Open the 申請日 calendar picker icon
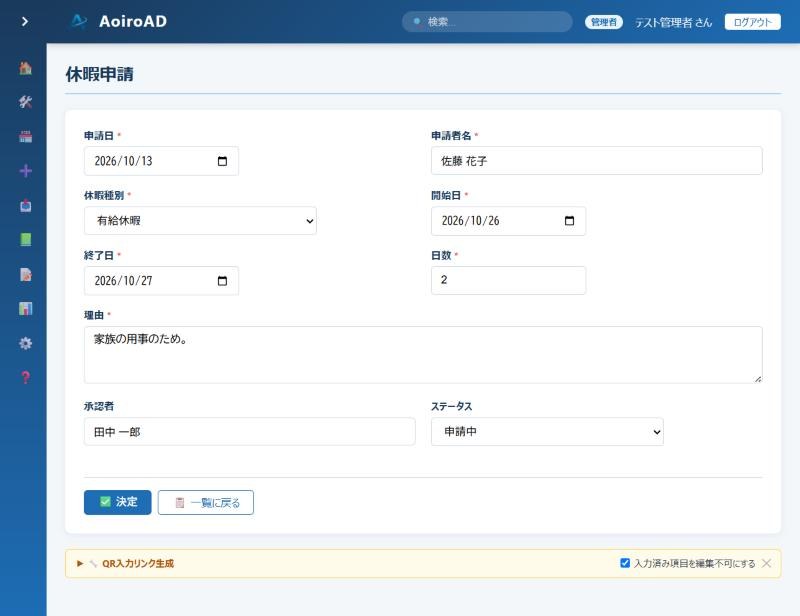 click(222, 161)
